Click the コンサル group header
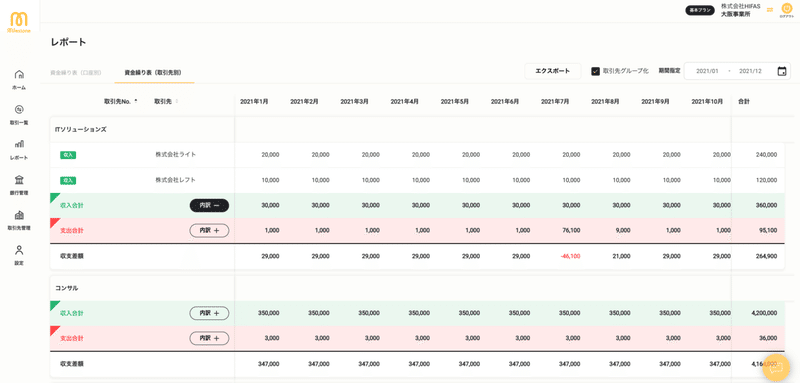This screenshot has width=800, height=383. click(67, 288)
